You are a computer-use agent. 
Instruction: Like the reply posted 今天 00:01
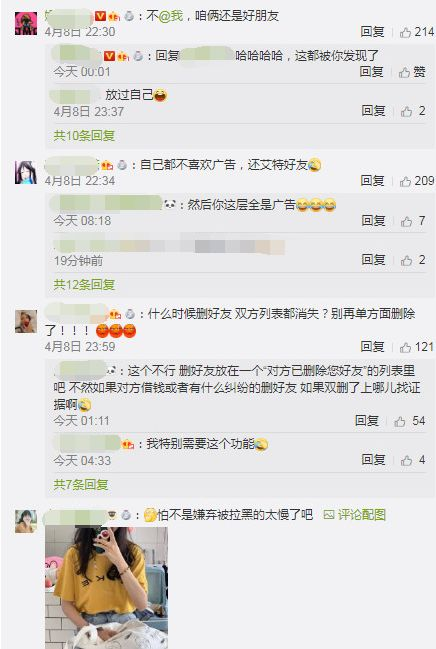tap(412, 72)
